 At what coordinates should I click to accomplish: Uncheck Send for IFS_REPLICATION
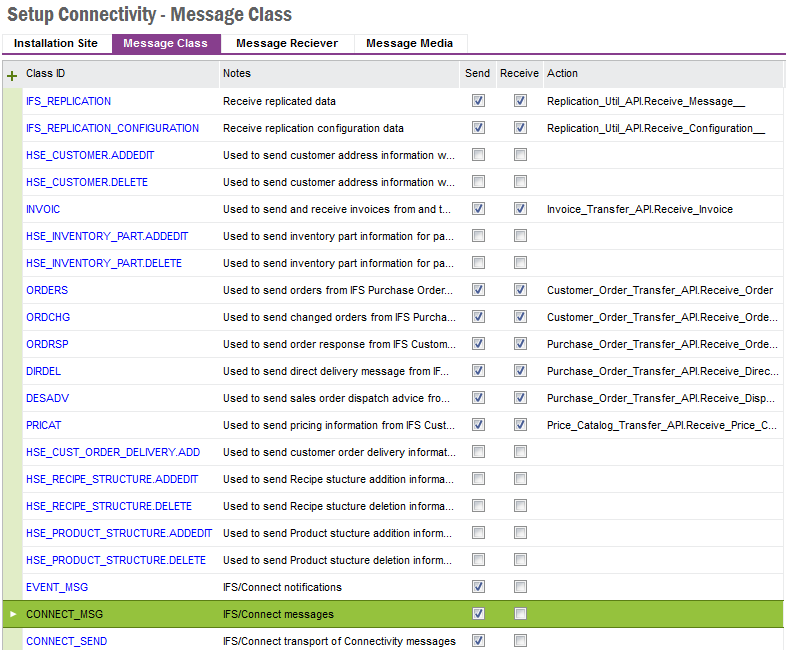[x=478, y=101]
